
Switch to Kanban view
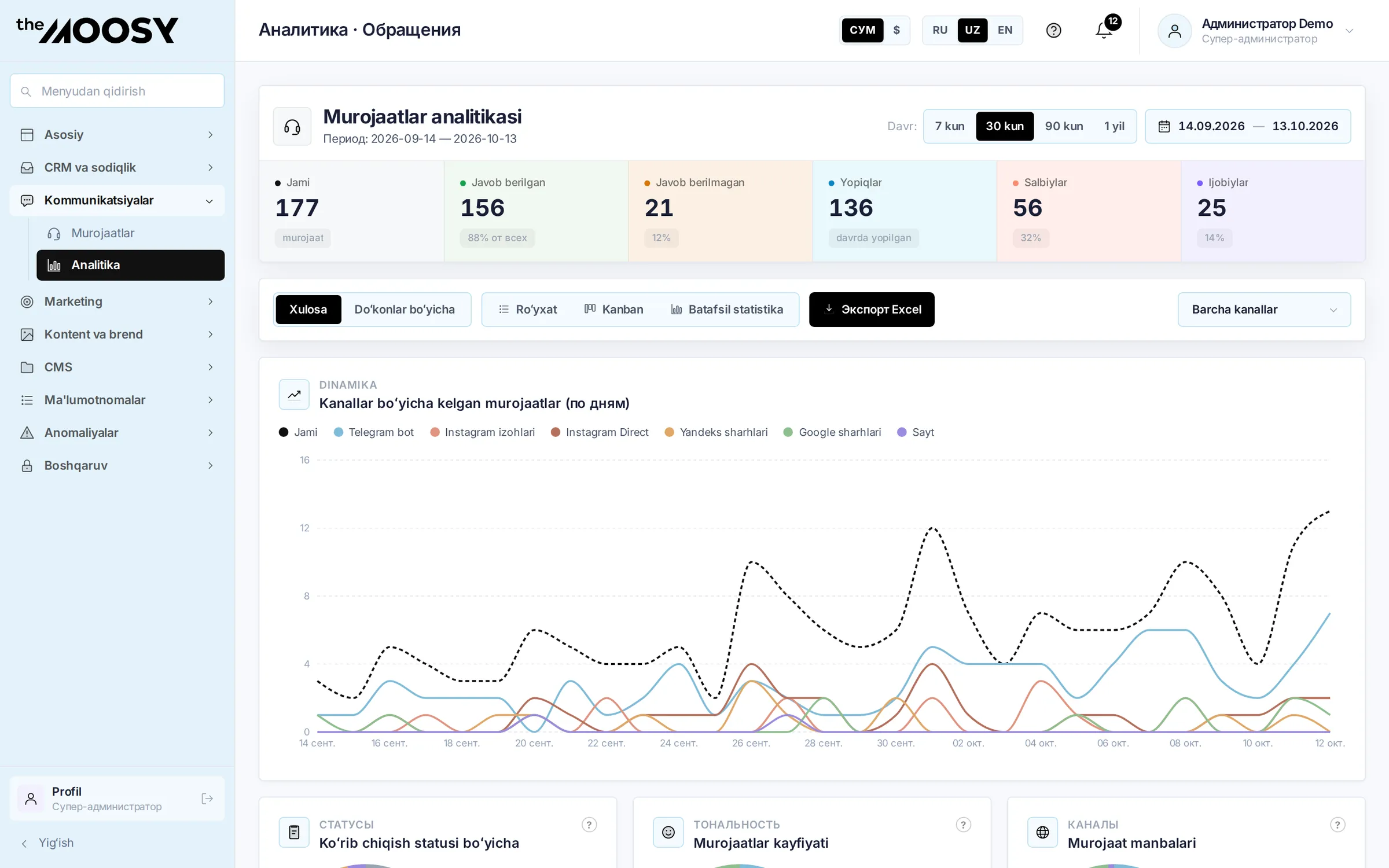(613, 310)
